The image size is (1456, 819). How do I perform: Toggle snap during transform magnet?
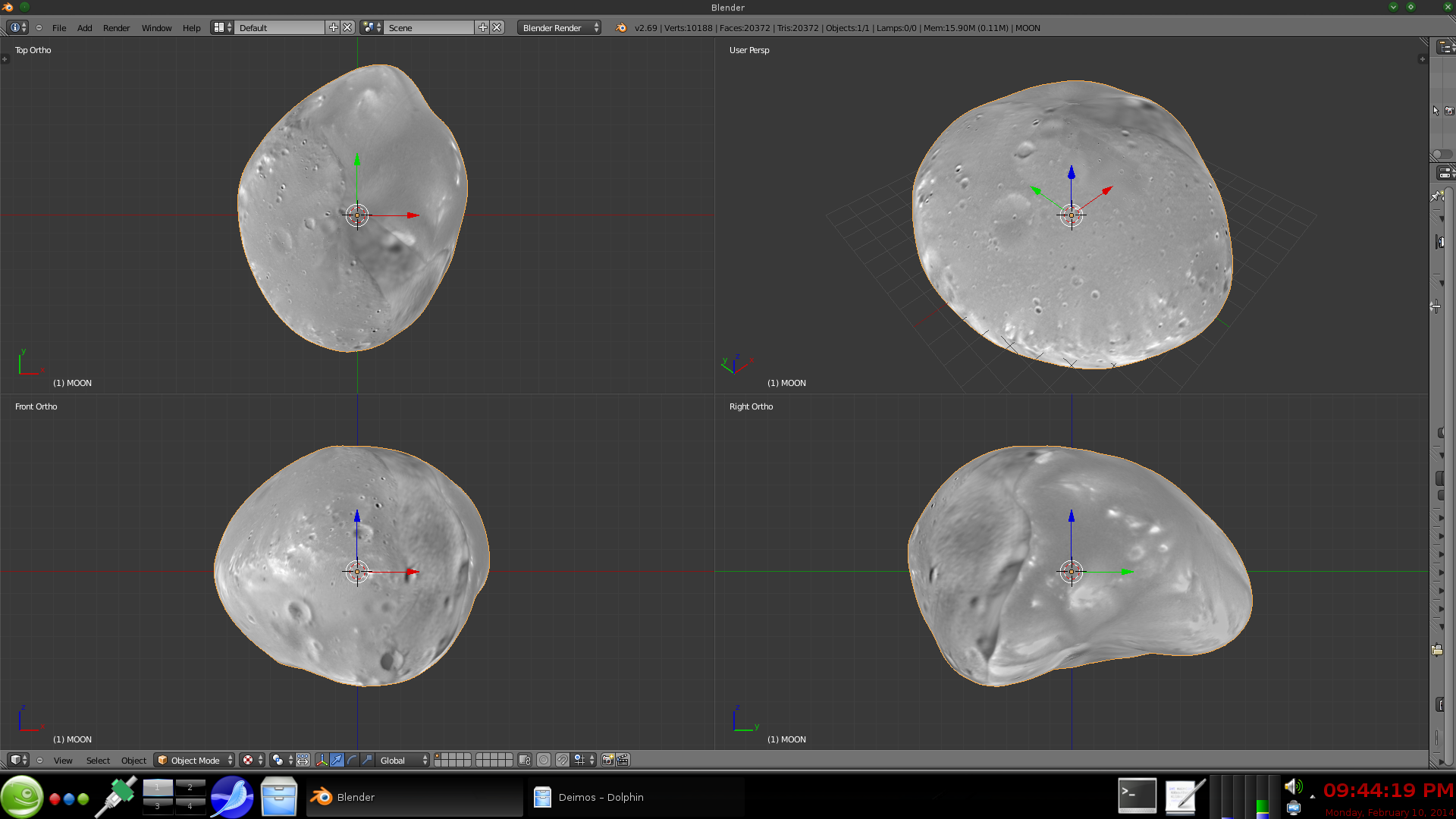click(x=562, y=760)
